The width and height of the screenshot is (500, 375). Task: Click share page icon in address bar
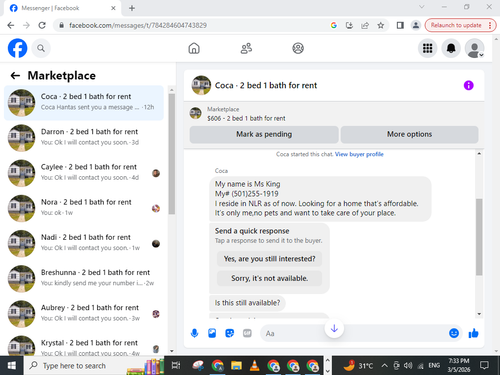tap(365, 25)
